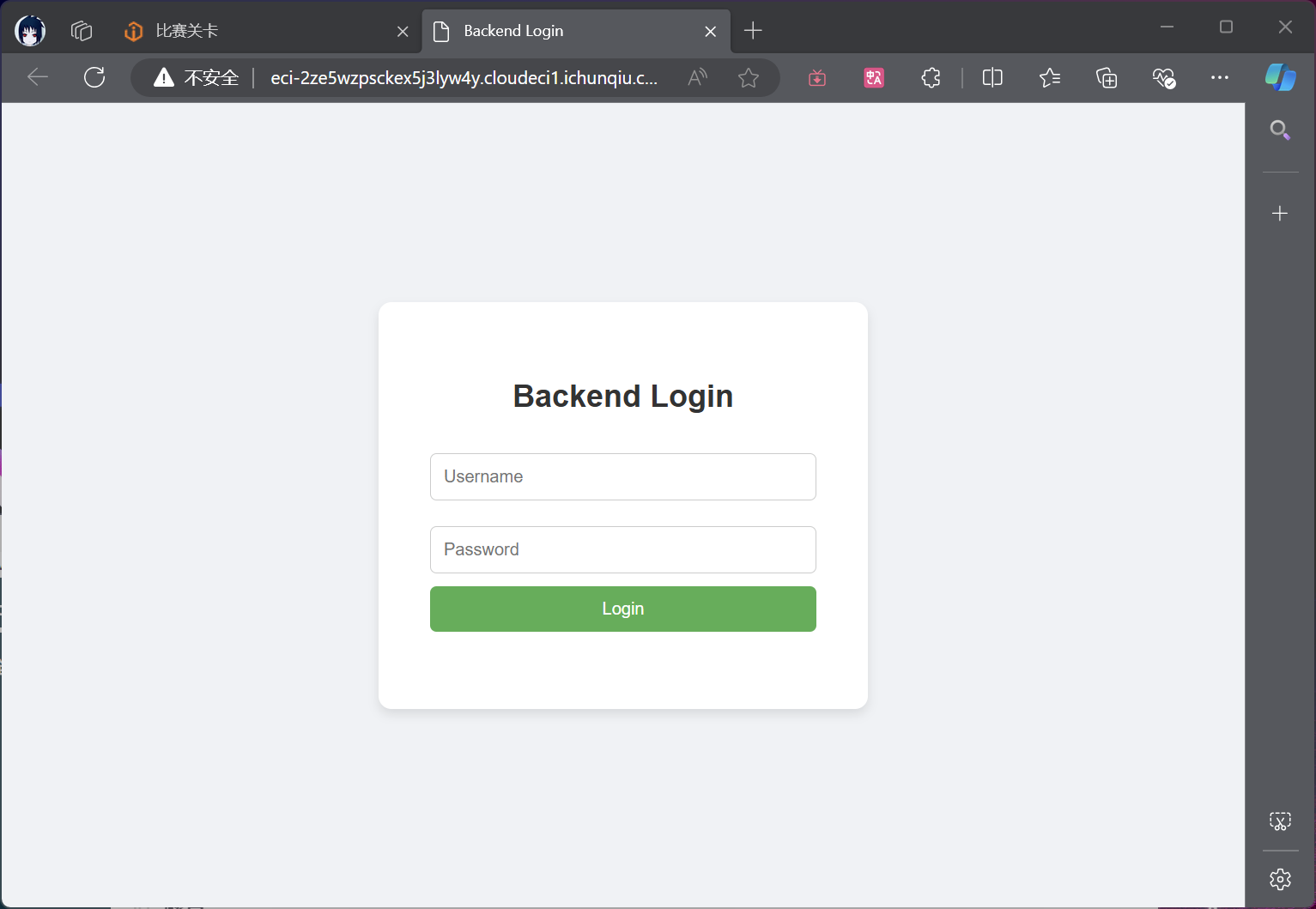
Task: Click the Backend Login heading
Action: coord(623,397)
